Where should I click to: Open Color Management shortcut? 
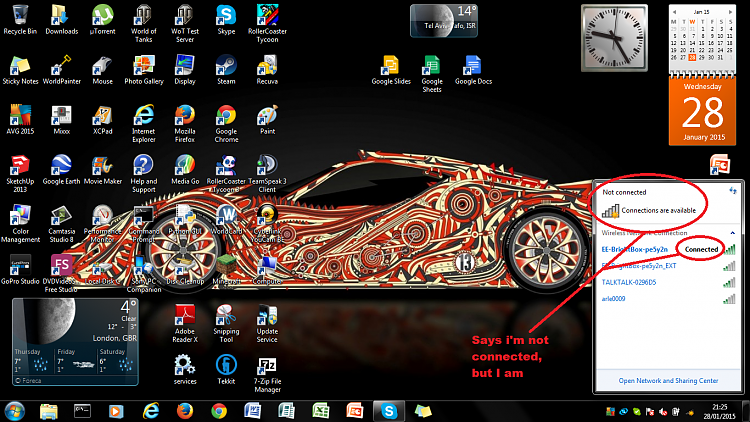[x=20, y=223]
